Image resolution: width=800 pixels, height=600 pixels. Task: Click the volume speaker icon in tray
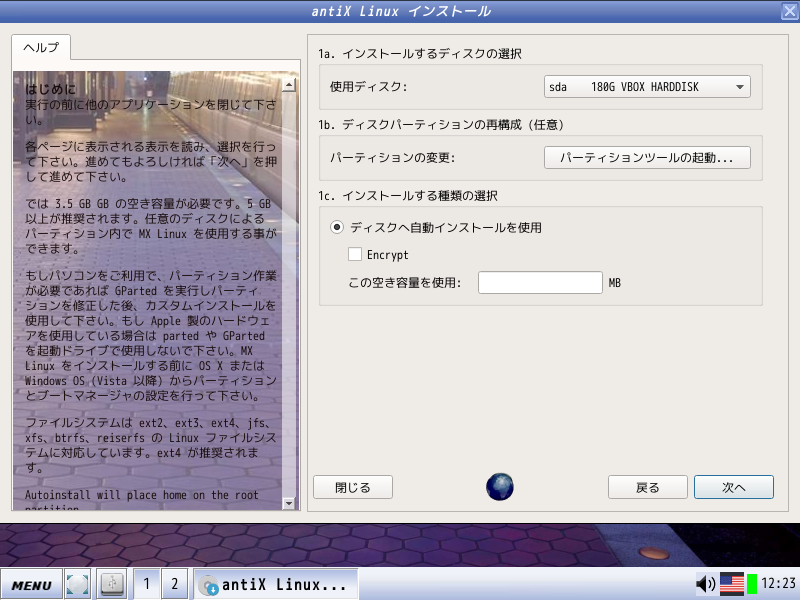coord(706,584)
